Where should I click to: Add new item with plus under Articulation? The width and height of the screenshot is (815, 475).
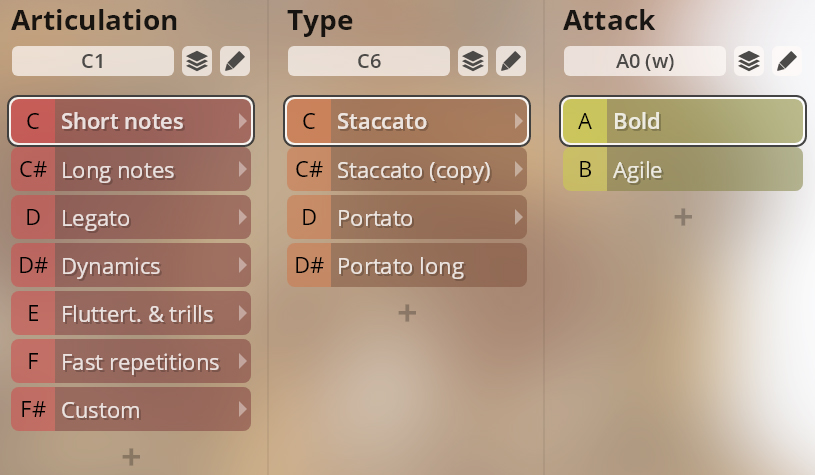tap(131, 456)
